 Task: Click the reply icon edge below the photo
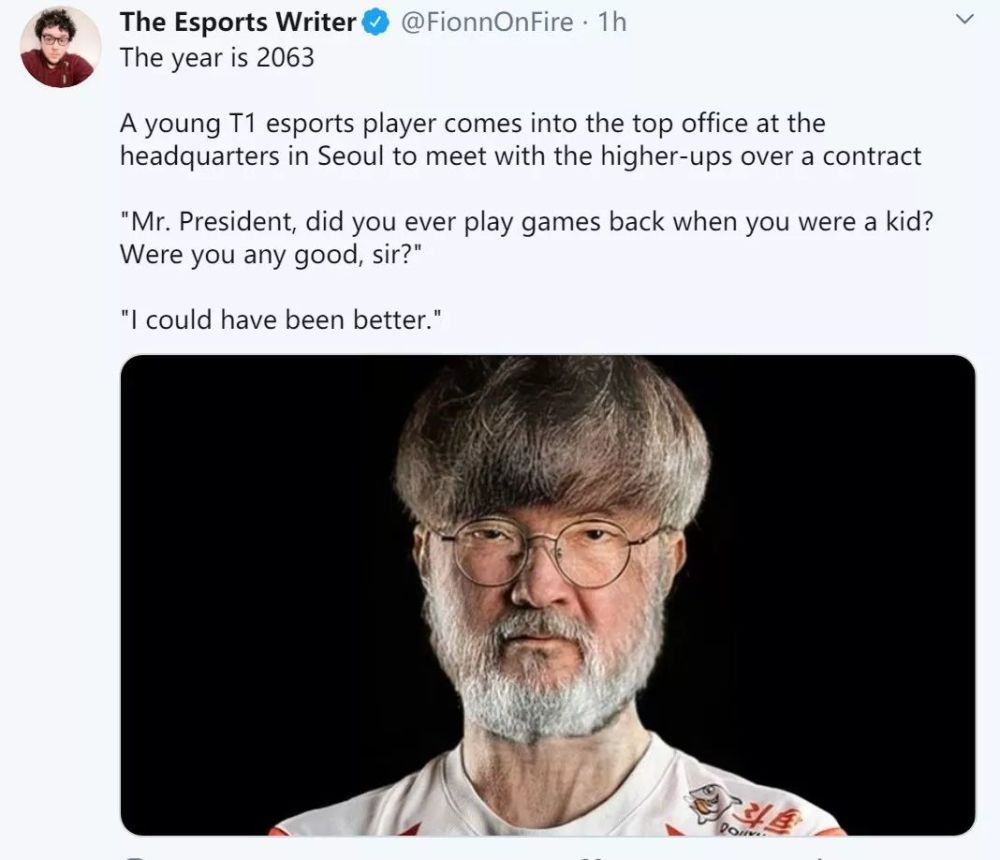pyautogui.click(x=135, y=857)
